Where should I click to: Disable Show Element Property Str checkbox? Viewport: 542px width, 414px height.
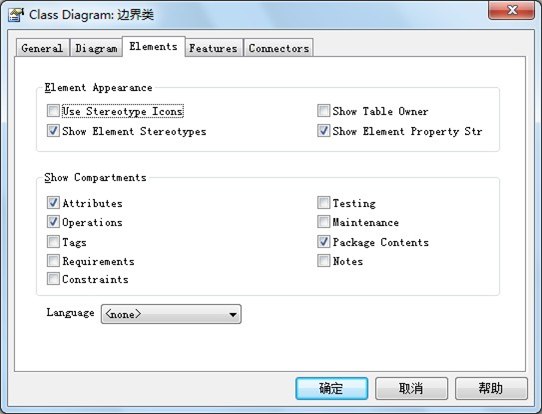[324, 131]
